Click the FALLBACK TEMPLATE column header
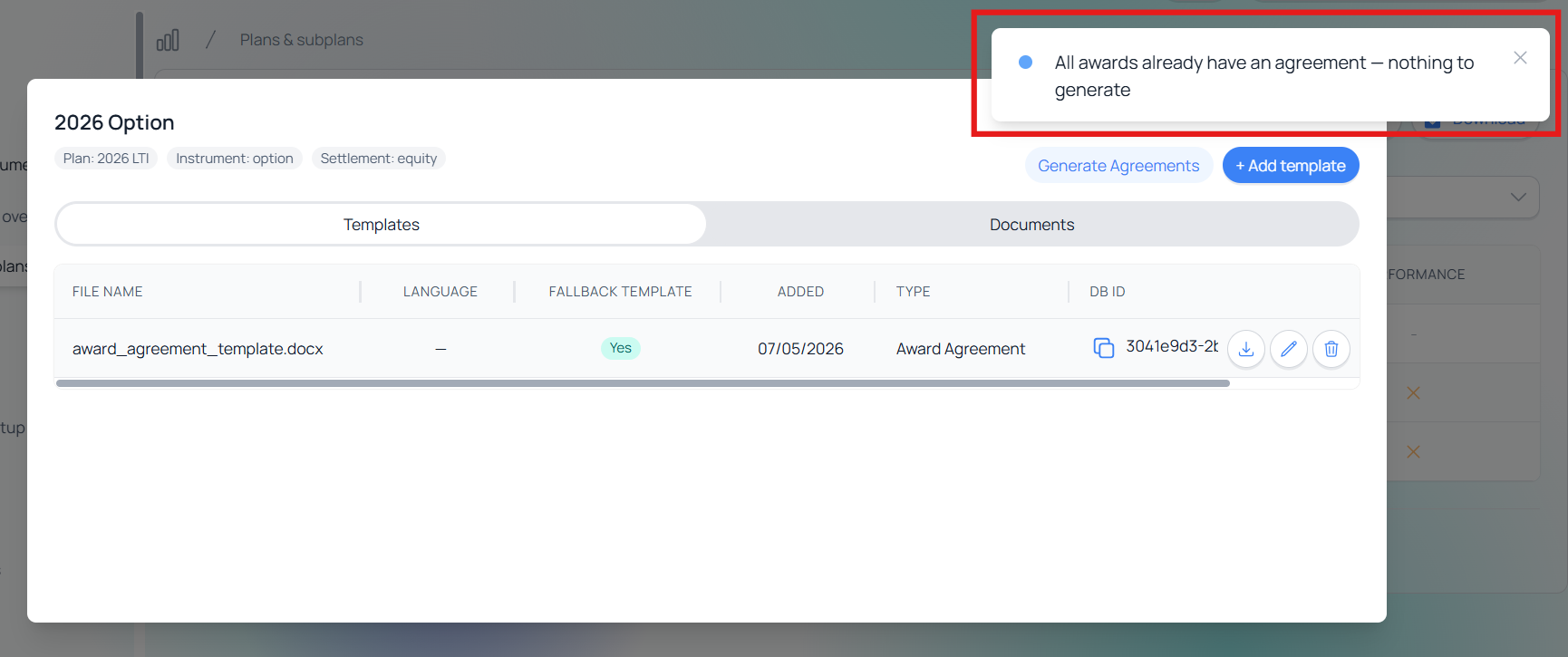 click(x=620, y=292)
